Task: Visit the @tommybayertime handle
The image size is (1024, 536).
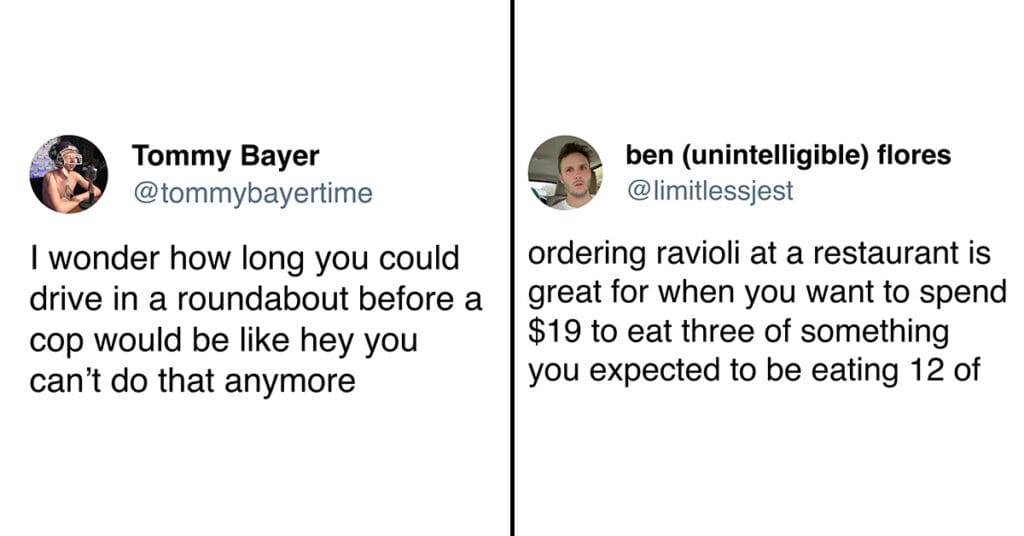Action: pos(253,193)
